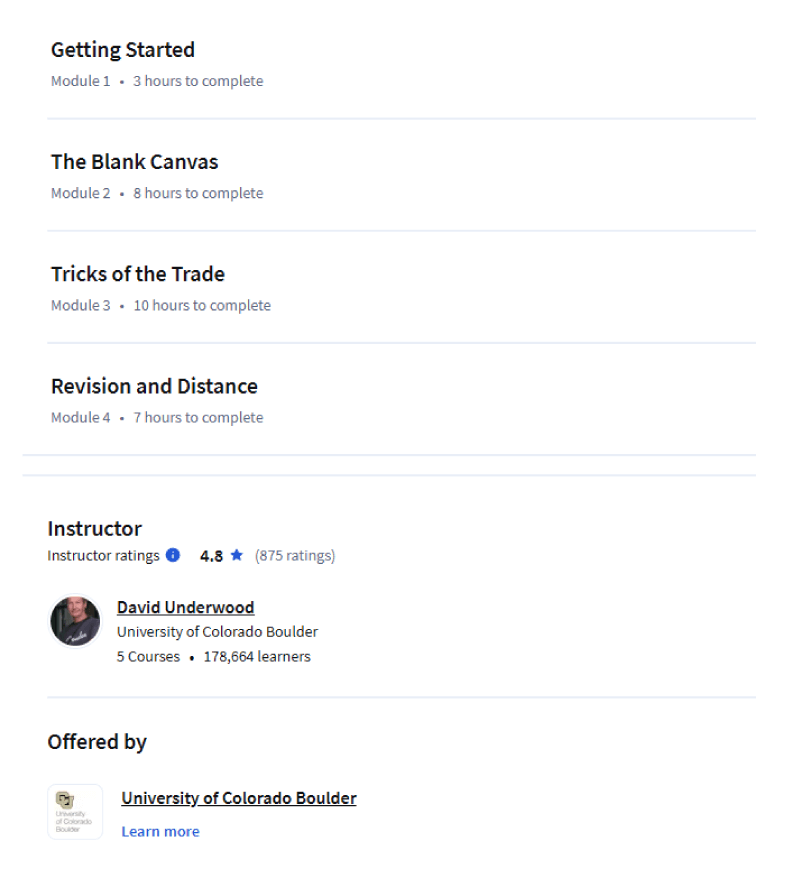Viewport: 800px width, 874px height.
Task: Click the Instructor section heading
Action: pos(95,528)
